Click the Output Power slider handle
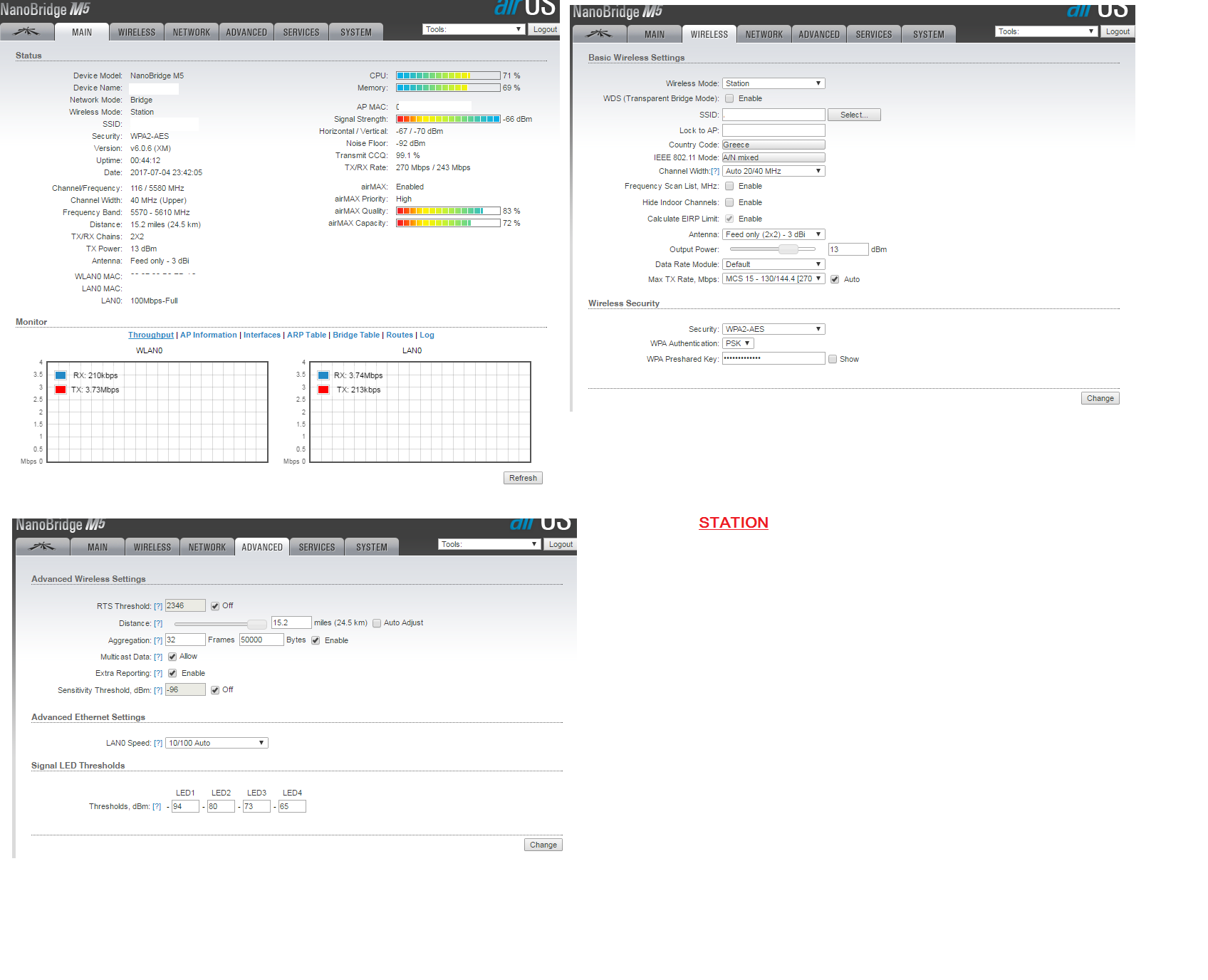 (788, 249)
